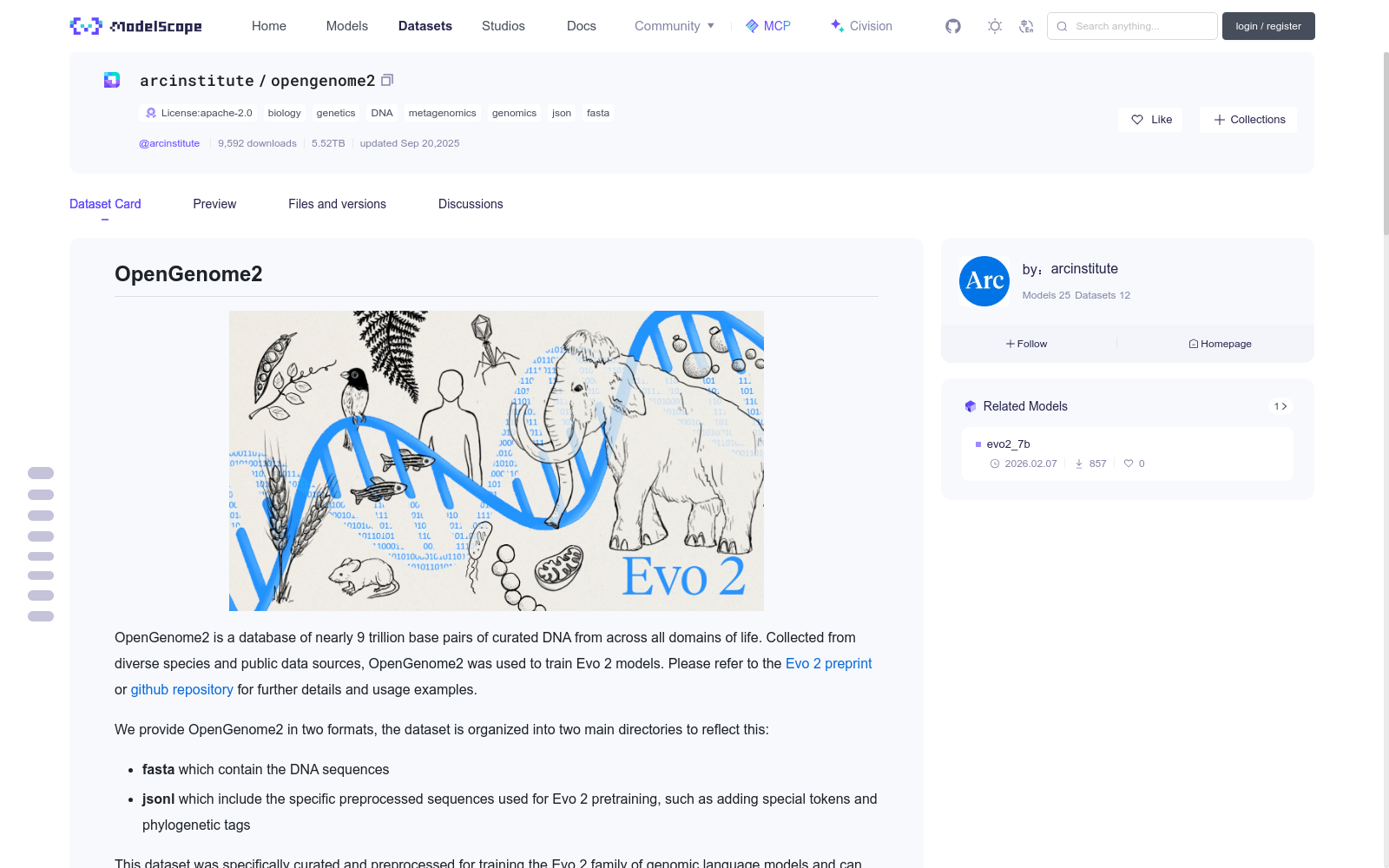This screenshot has height=868, width=1389.
Task: Toggle the light/dark theme sun icon
Action: pos(995,26)
